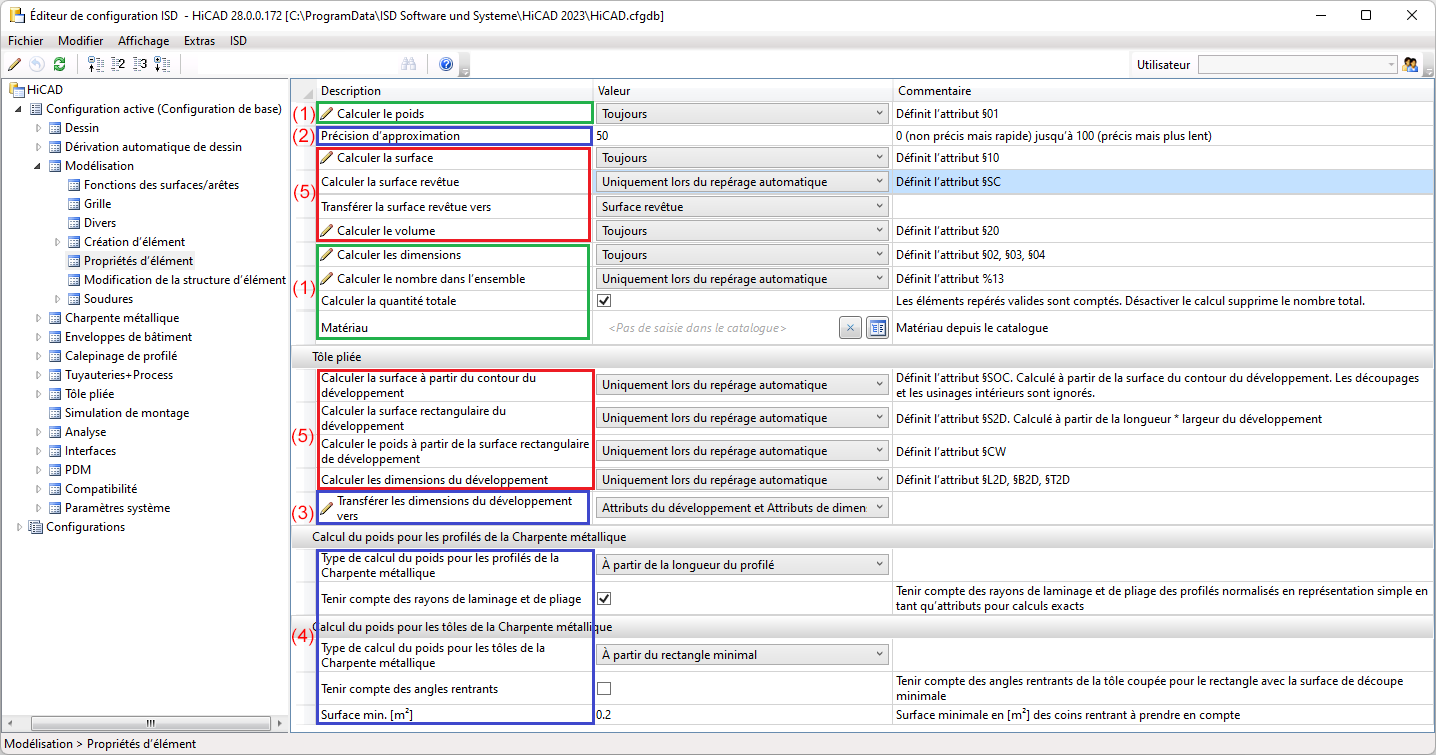
Task: Expand the Charpente métallique tree node
Action: pos(40,318)
